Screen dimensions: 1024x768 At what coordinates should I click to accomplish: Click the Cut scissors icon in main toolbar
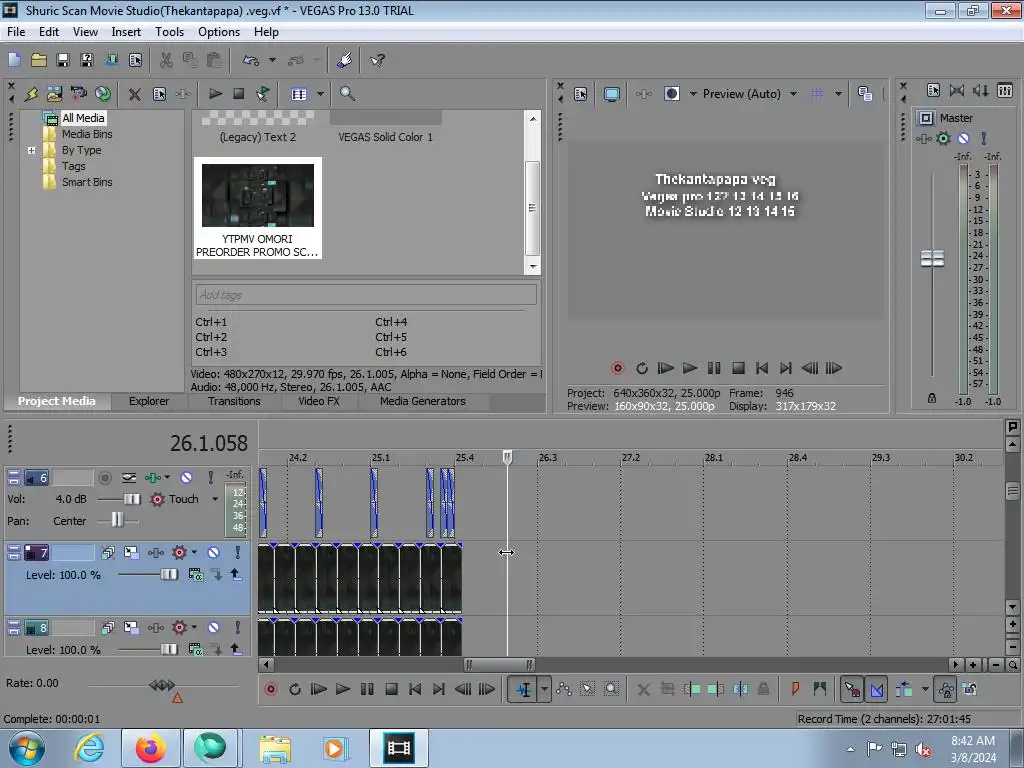[x=166, y=60]
